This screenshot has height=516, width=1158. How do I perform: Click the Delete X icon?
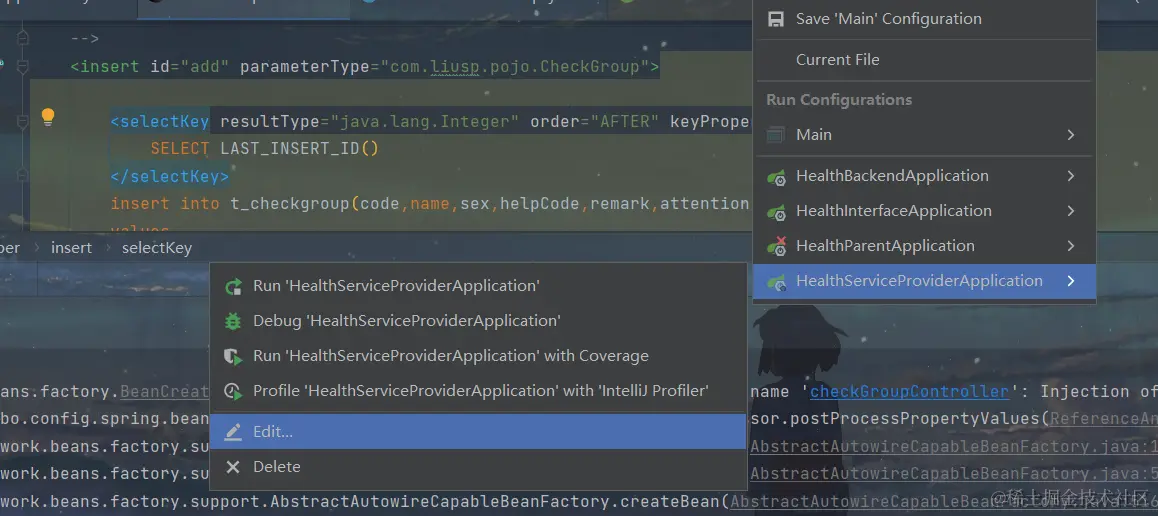click(233, 467)
